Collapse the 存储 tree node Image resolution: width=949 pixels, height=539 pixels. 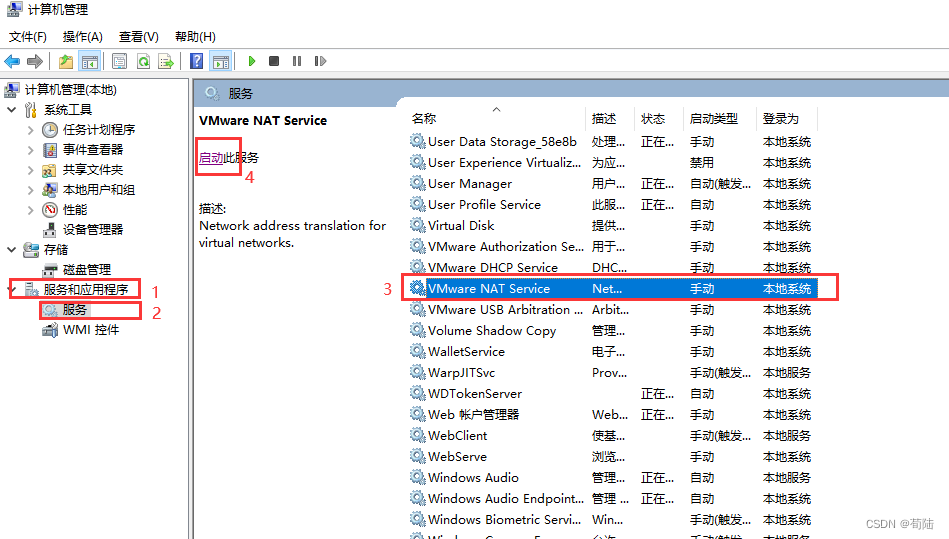pos(11,249)
